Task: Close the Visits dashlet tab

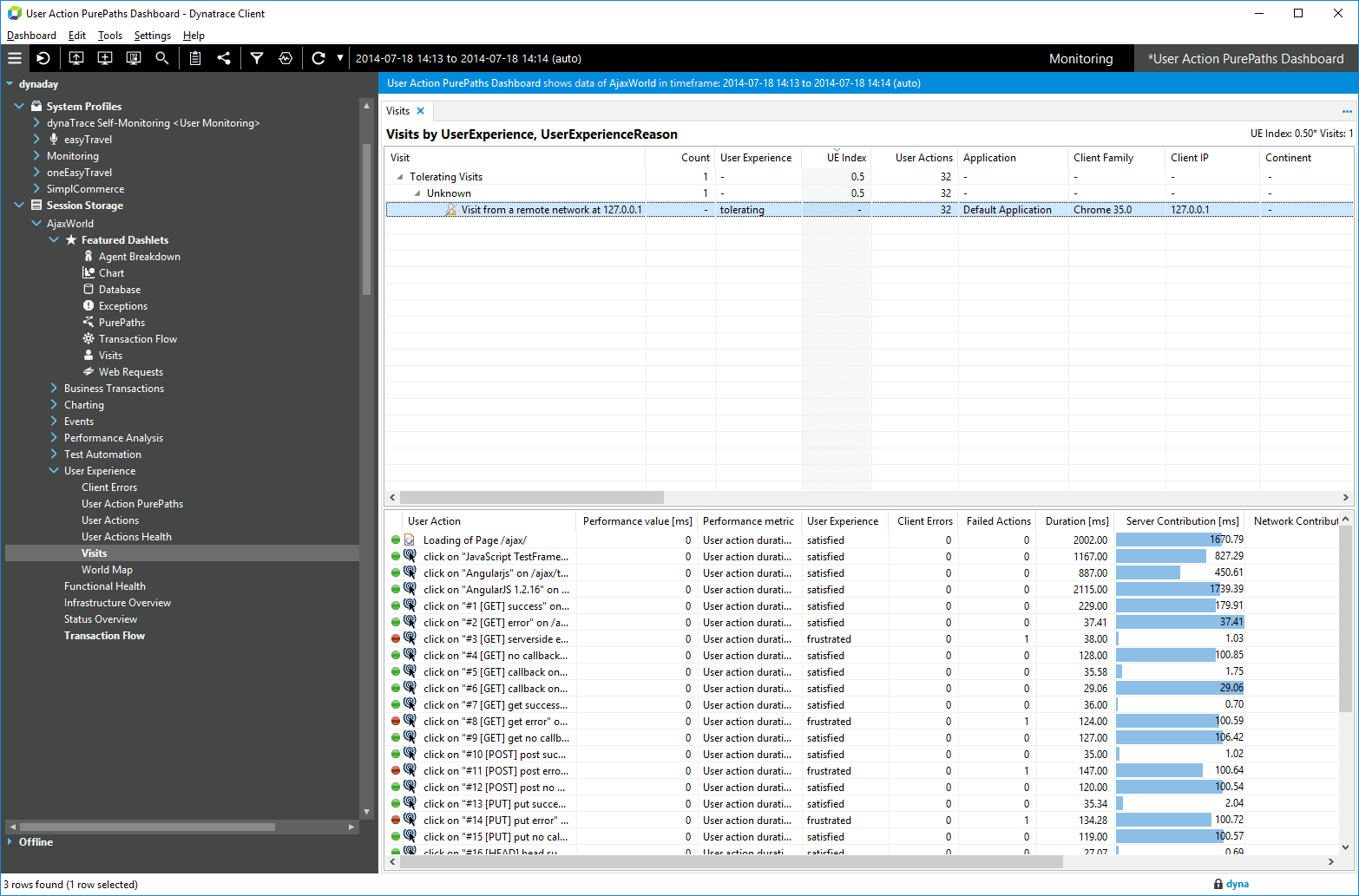Action: click(421, 111)
